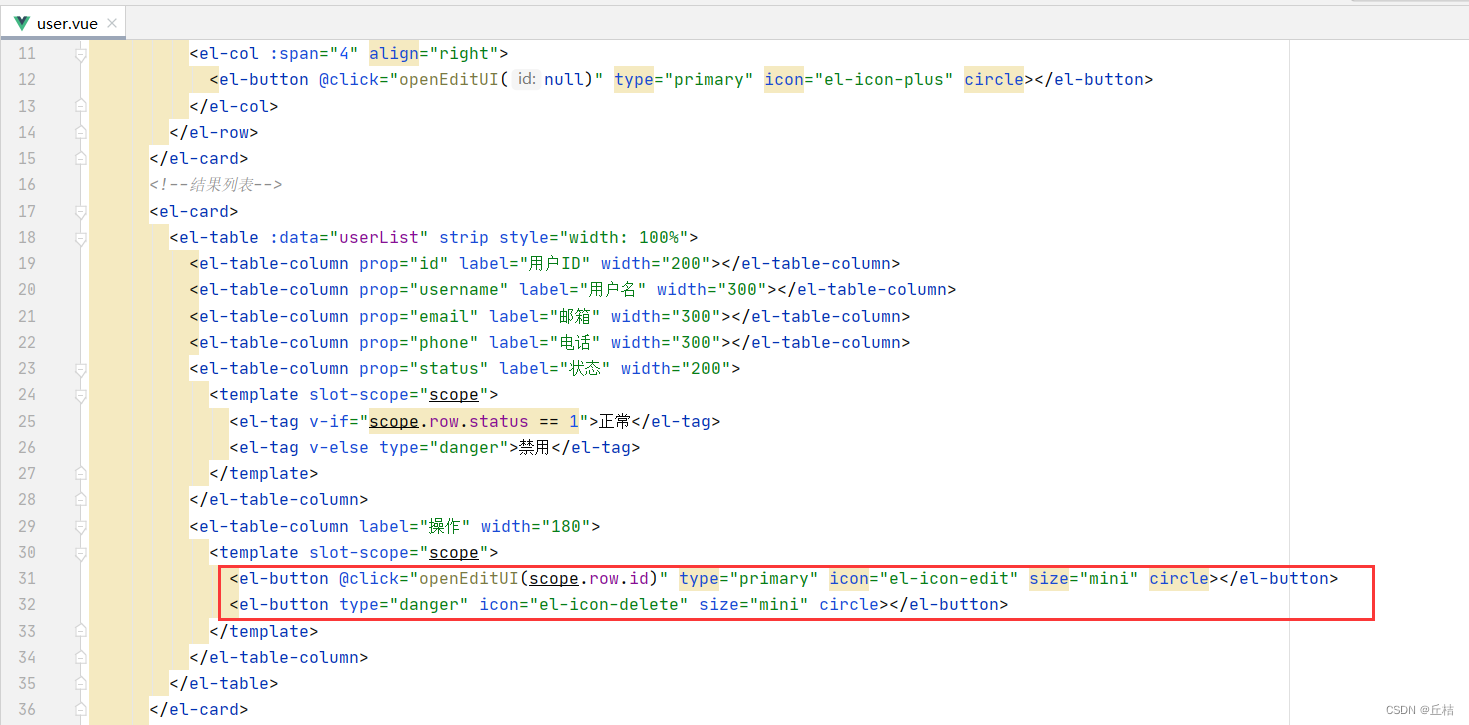This screenshot has height=725, width=1469.
Task: Click the highlighted circle attribute on line 12
Action: click(992, 79)
